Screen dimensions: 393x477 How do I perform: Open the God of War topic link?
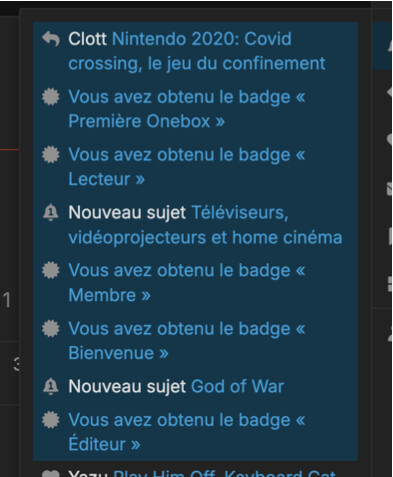[237, 387]
